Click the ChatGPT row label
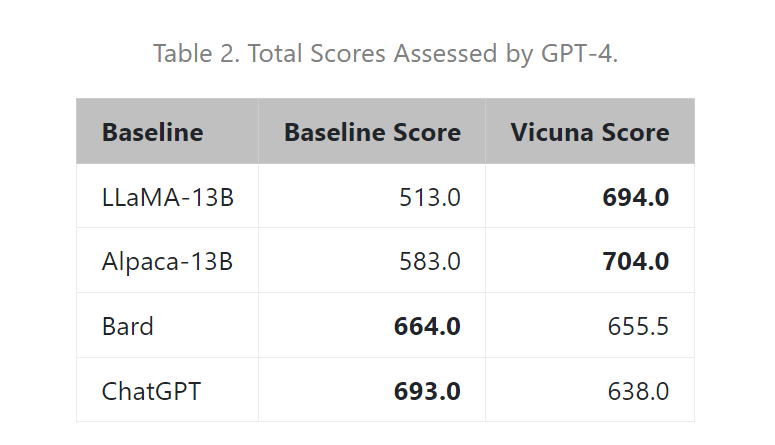The height and width of the screenshot is (445, 775). [x=151, y=391]
